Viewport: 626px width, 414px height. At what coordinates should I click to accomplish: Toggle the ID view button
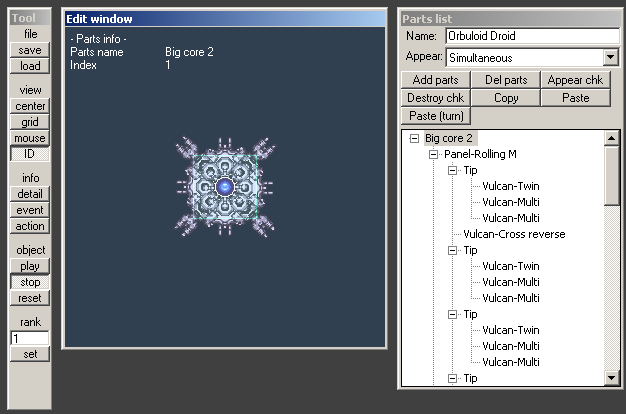pos(30,154)
